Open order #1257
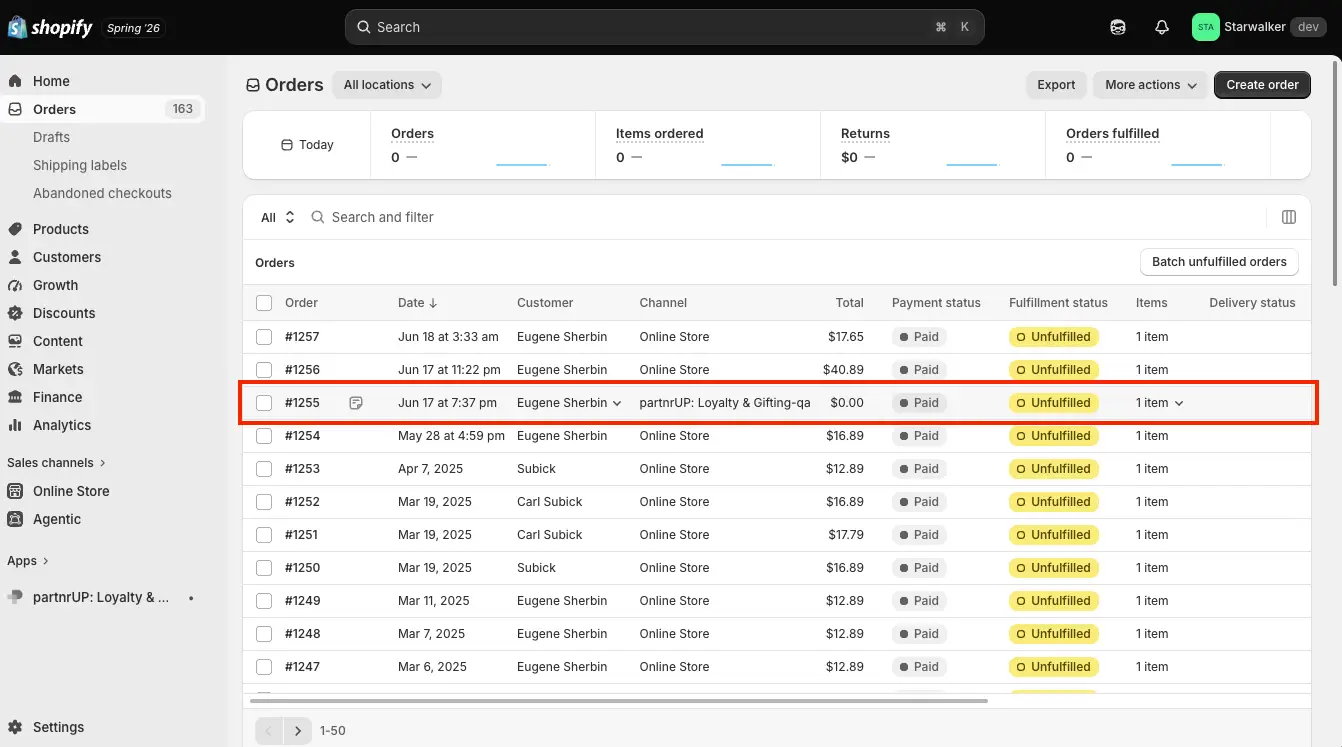Image resolution: width=1342 pixels, height=747 pixels. [x=302, y=337]
